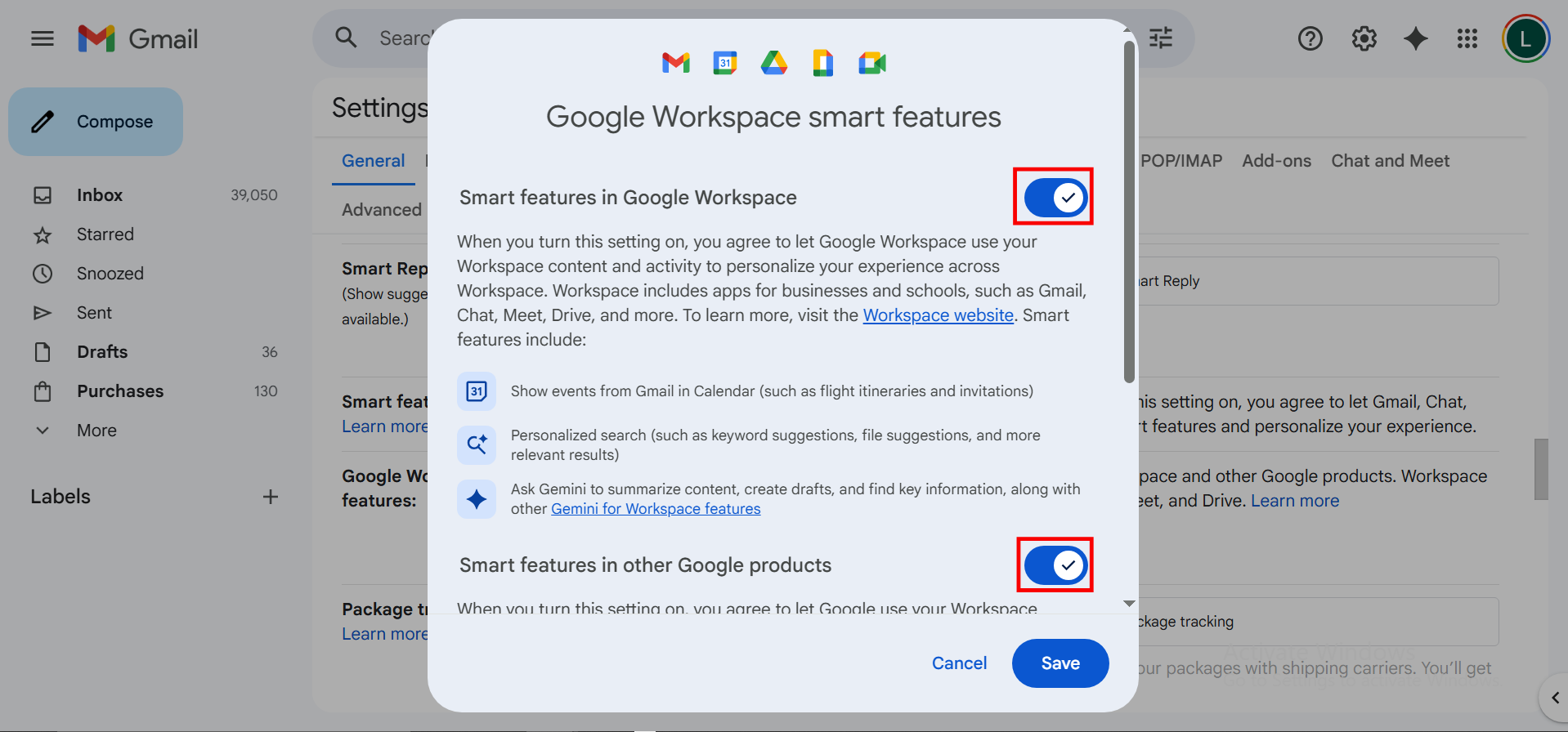Viewport: 1568px width, 732px height.
Task: Expand the side panel arrow
Action: coord(1554,698)
